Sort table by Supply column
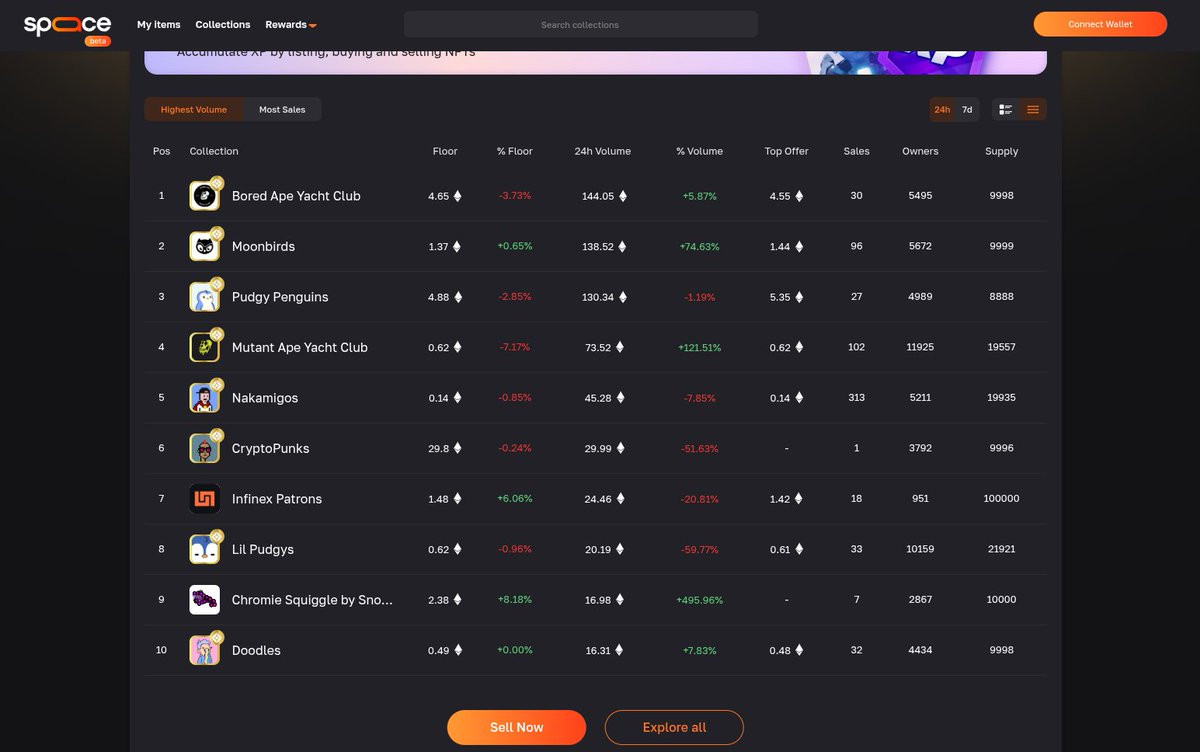 [1001, 151]
